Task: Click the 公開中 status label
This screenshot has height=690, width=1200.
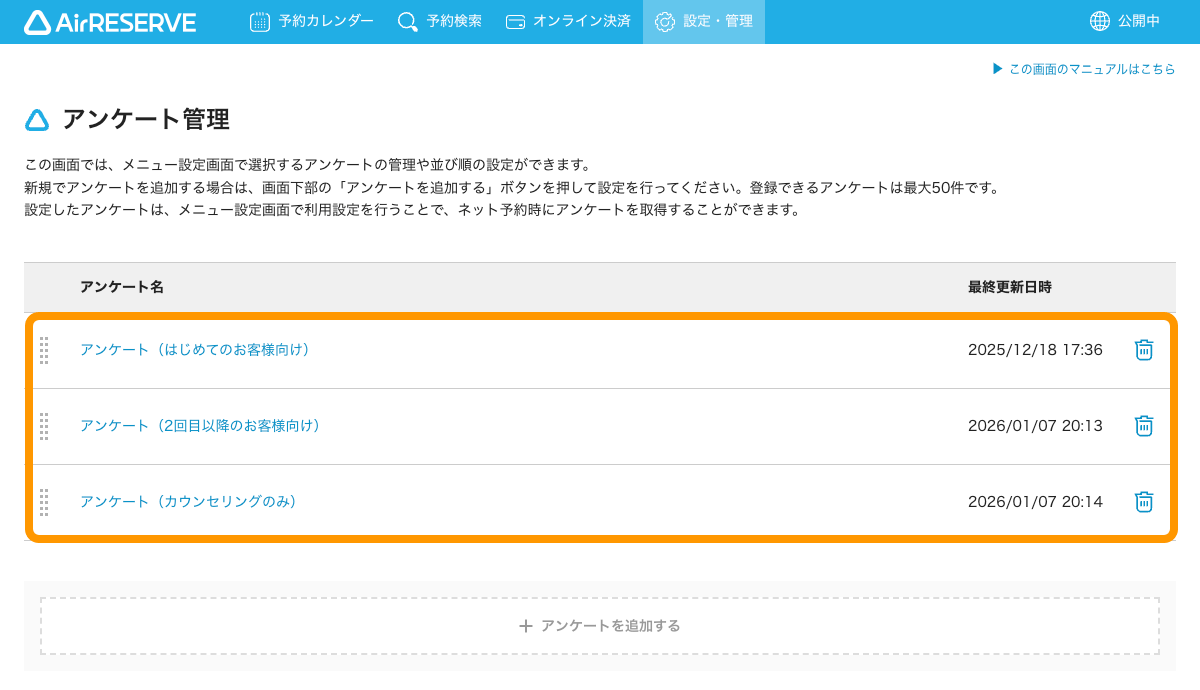Action: coord(1139,21)
